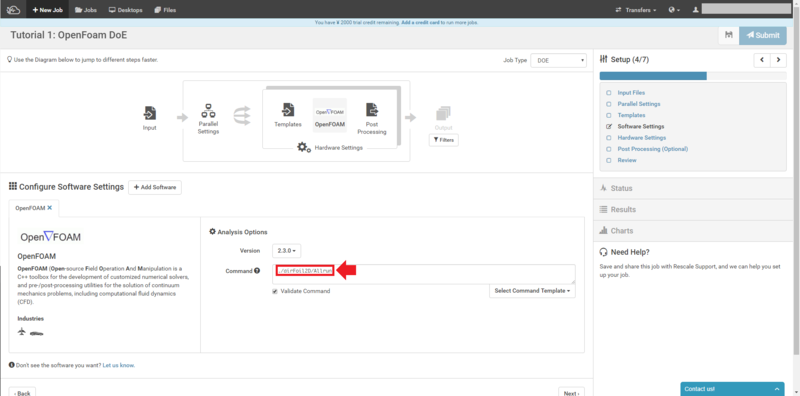Screen dimensions: 800x396
Task: Select the OpenFOAM software tab
Action: 30,208
